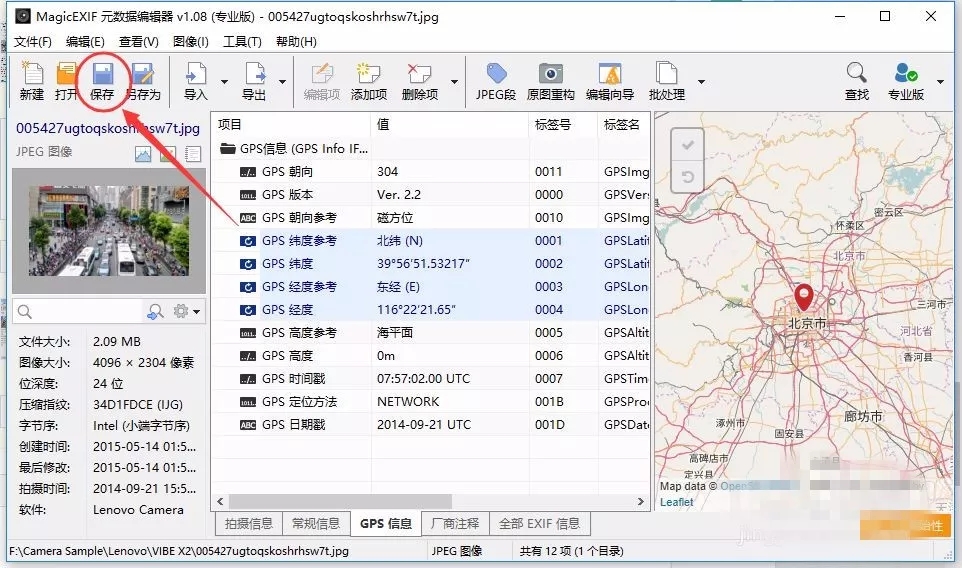The image size is (962, 568).
Task: Click the Add Item (添加项) icon
Action: (x=368, y=74)
